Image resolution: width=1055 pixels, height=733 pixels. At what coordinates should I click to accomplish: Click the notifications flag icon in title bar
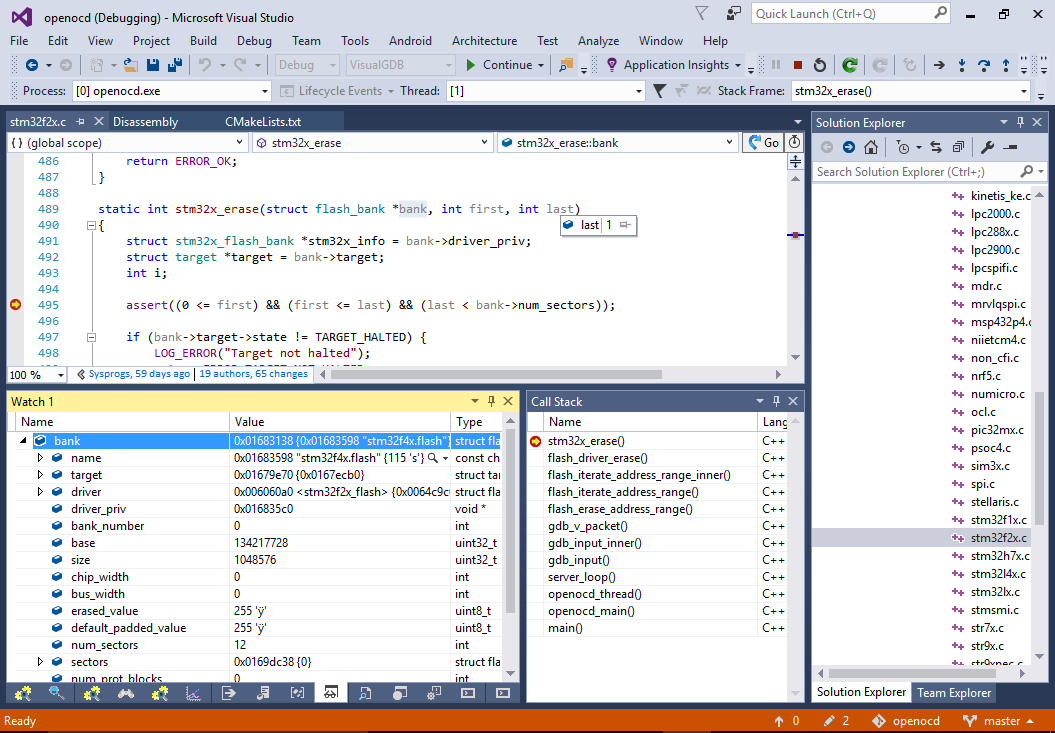coord(702,13)
